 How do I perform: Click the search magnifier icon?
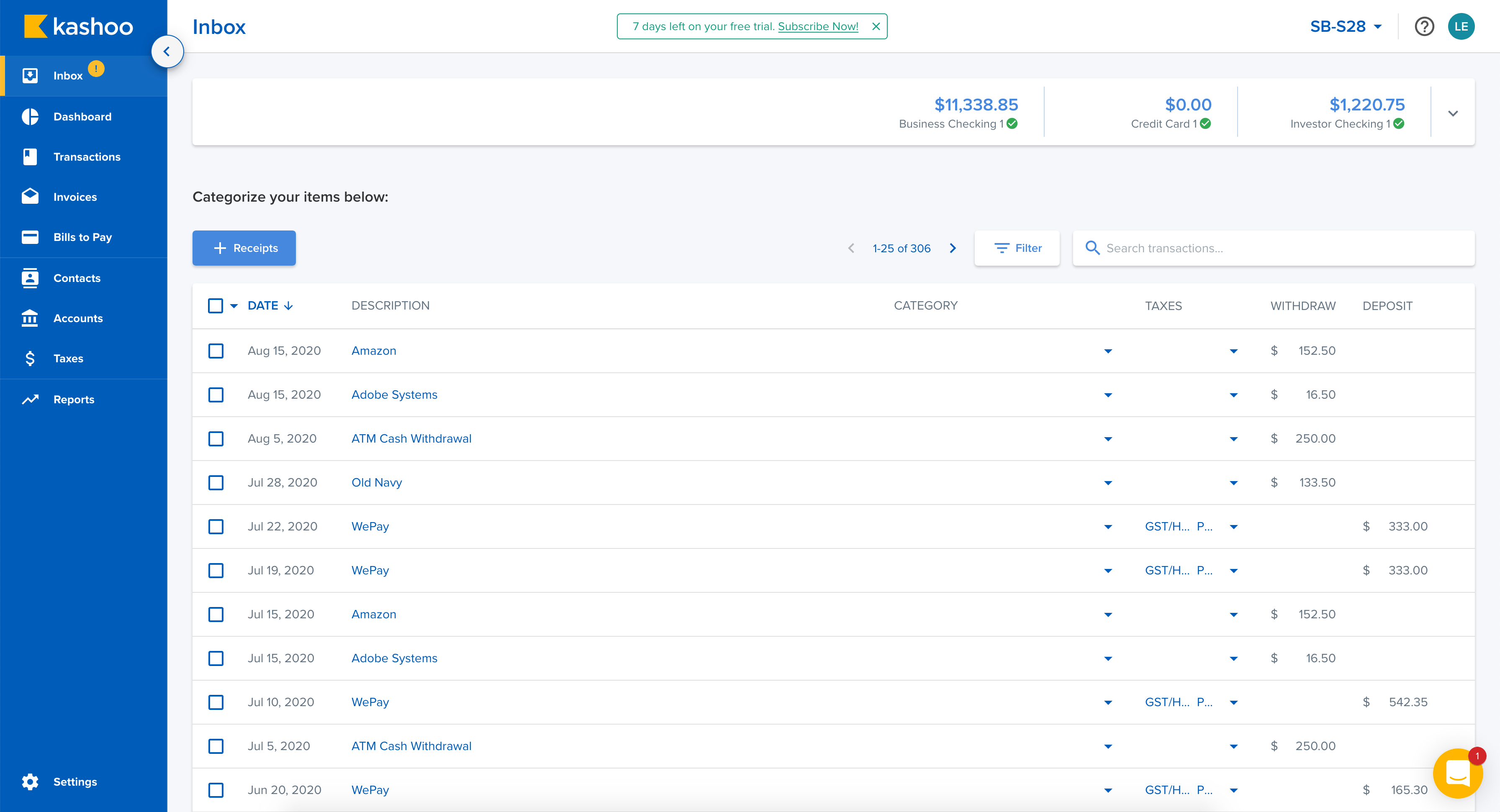(x=1092, y=248)
